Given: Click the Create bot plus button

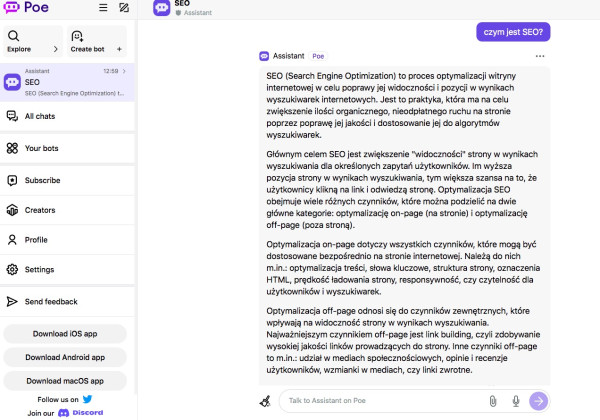Looking at the screenshot, I should pyautogui.click(x=119, y=48).
